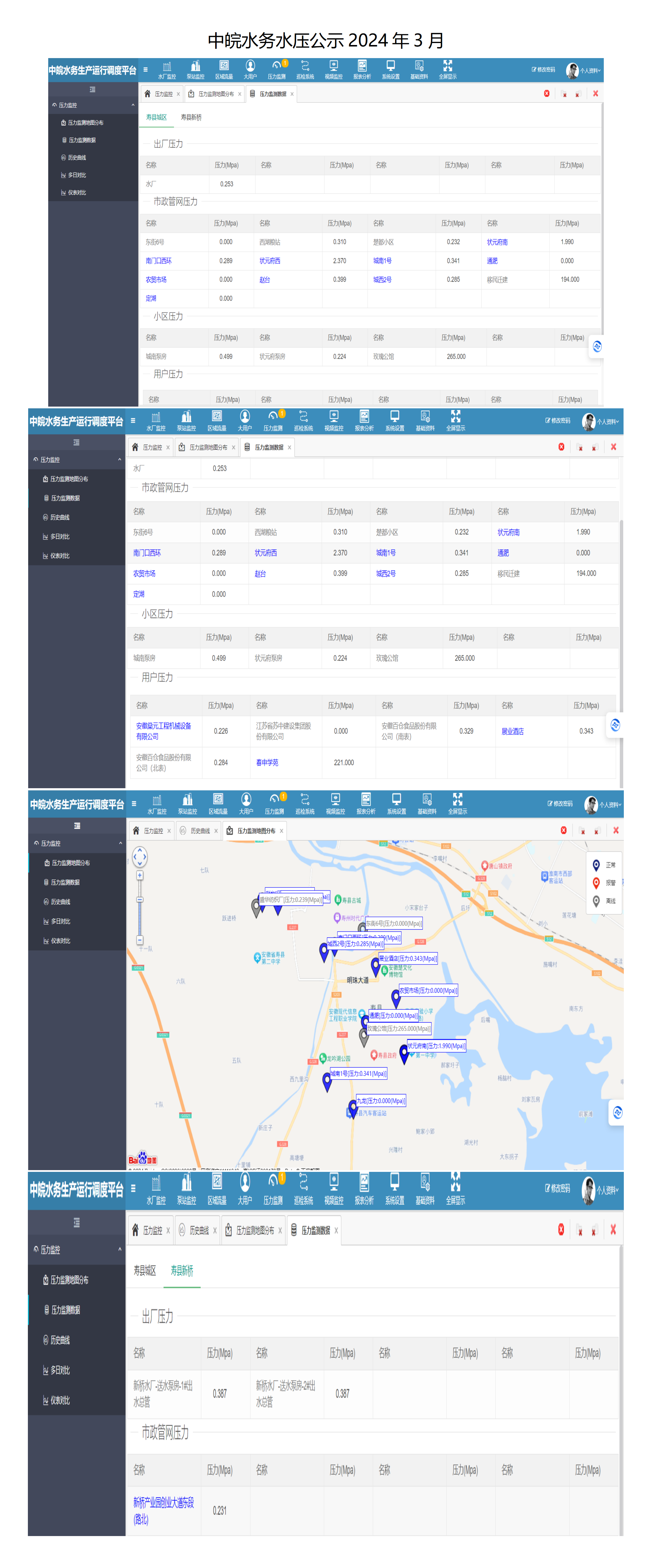Click the 农贸市场 map marker pin
Viewport: 652px width, 1568px height.
[396, 998]
